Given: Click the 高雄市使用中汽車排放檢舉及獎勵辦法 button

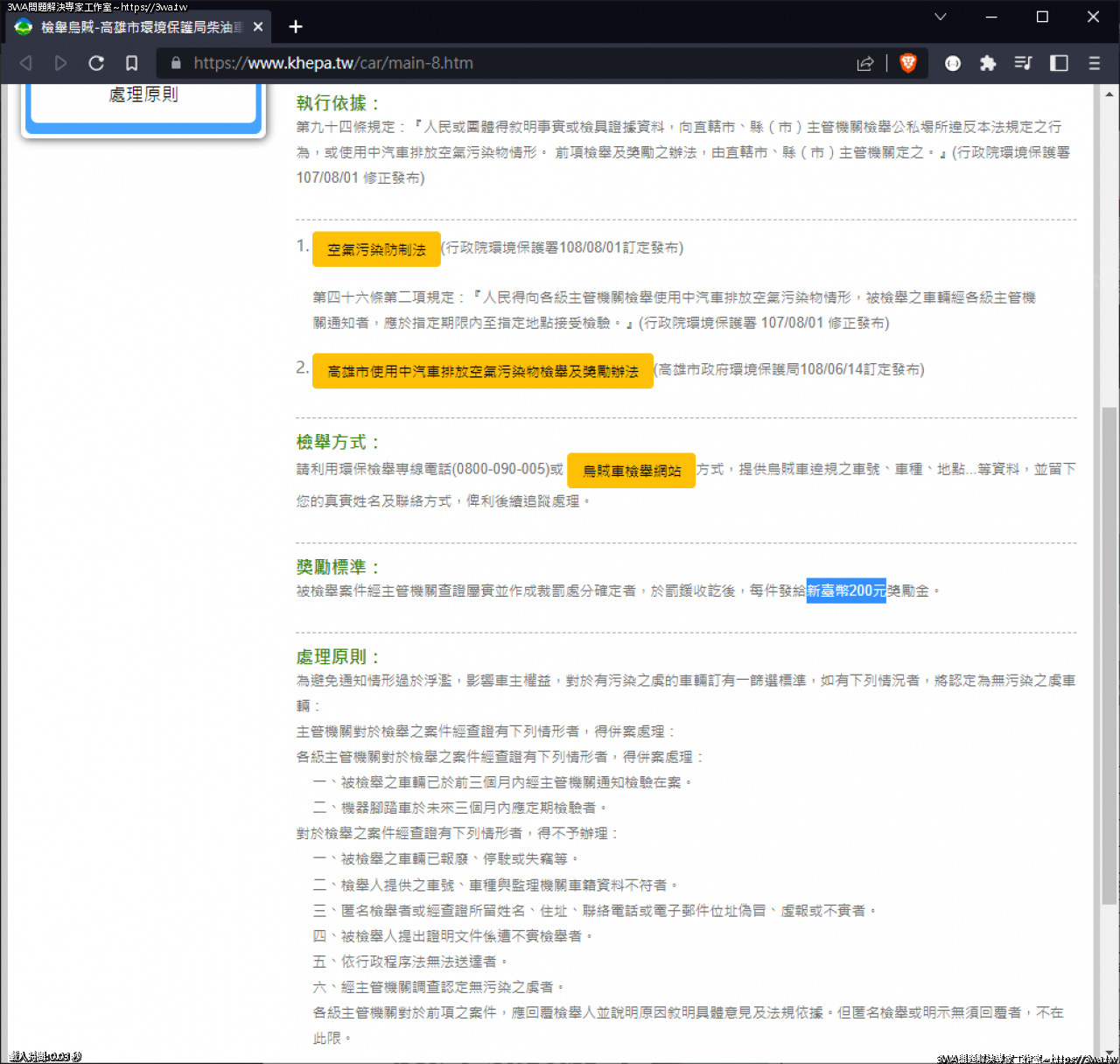Looking at the screenshot, I should click(482, 370).
